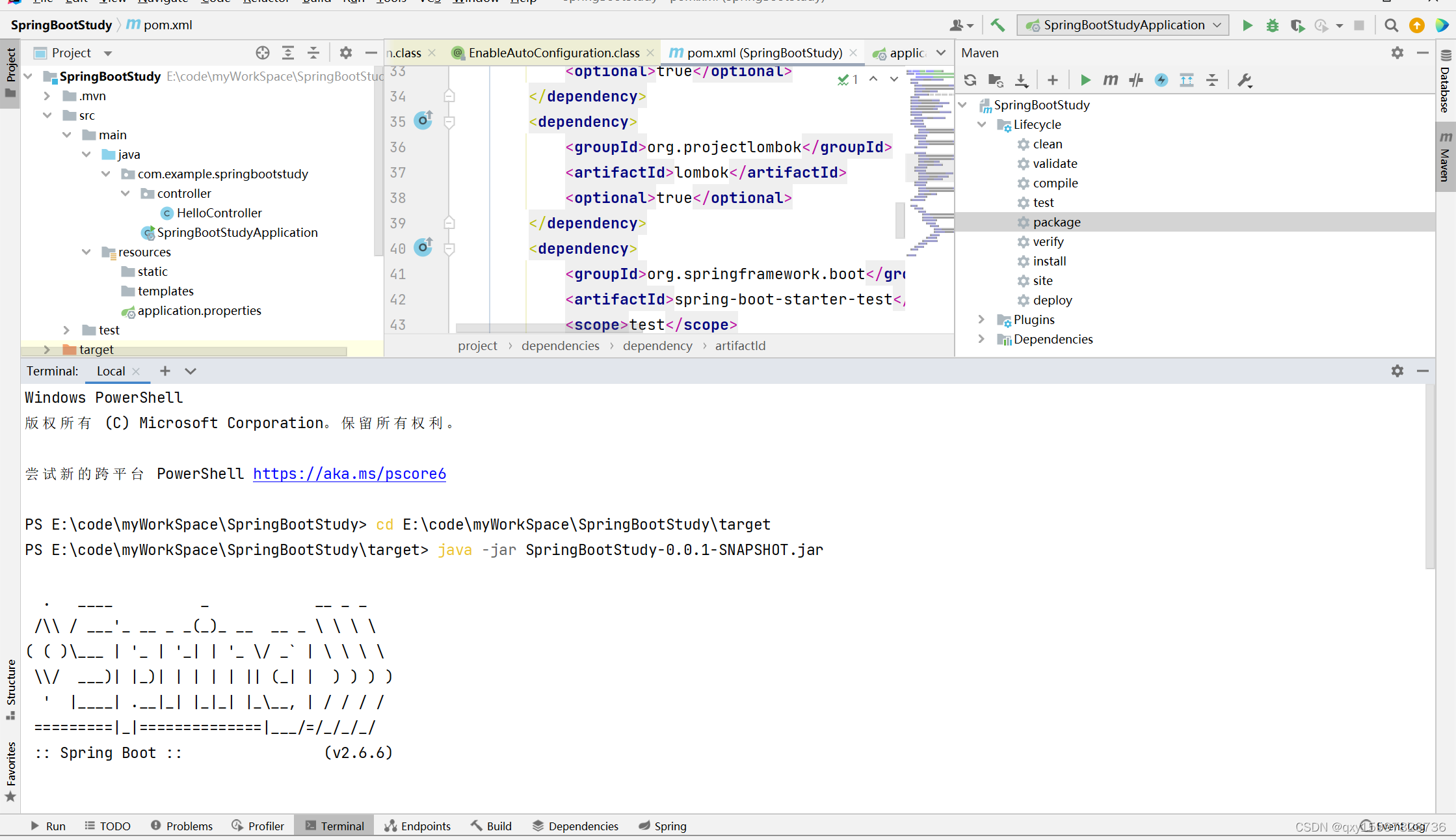Show hidden editor tabs chevron

pyautogui.click(x=941, y=53)
